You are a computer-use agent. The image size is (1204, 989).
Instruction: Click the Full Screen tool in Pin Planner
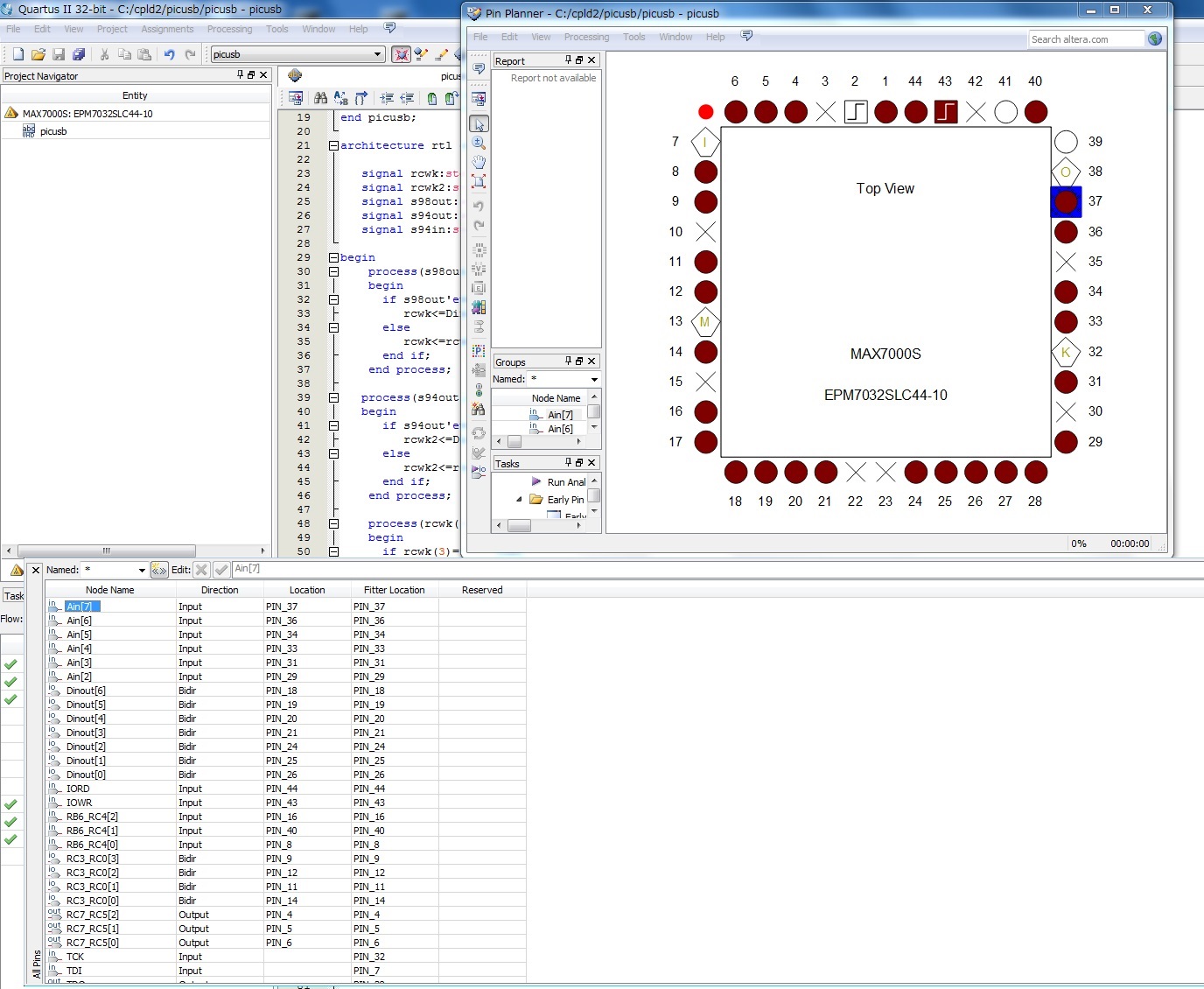pyautogui.click(x=479, y=181)
